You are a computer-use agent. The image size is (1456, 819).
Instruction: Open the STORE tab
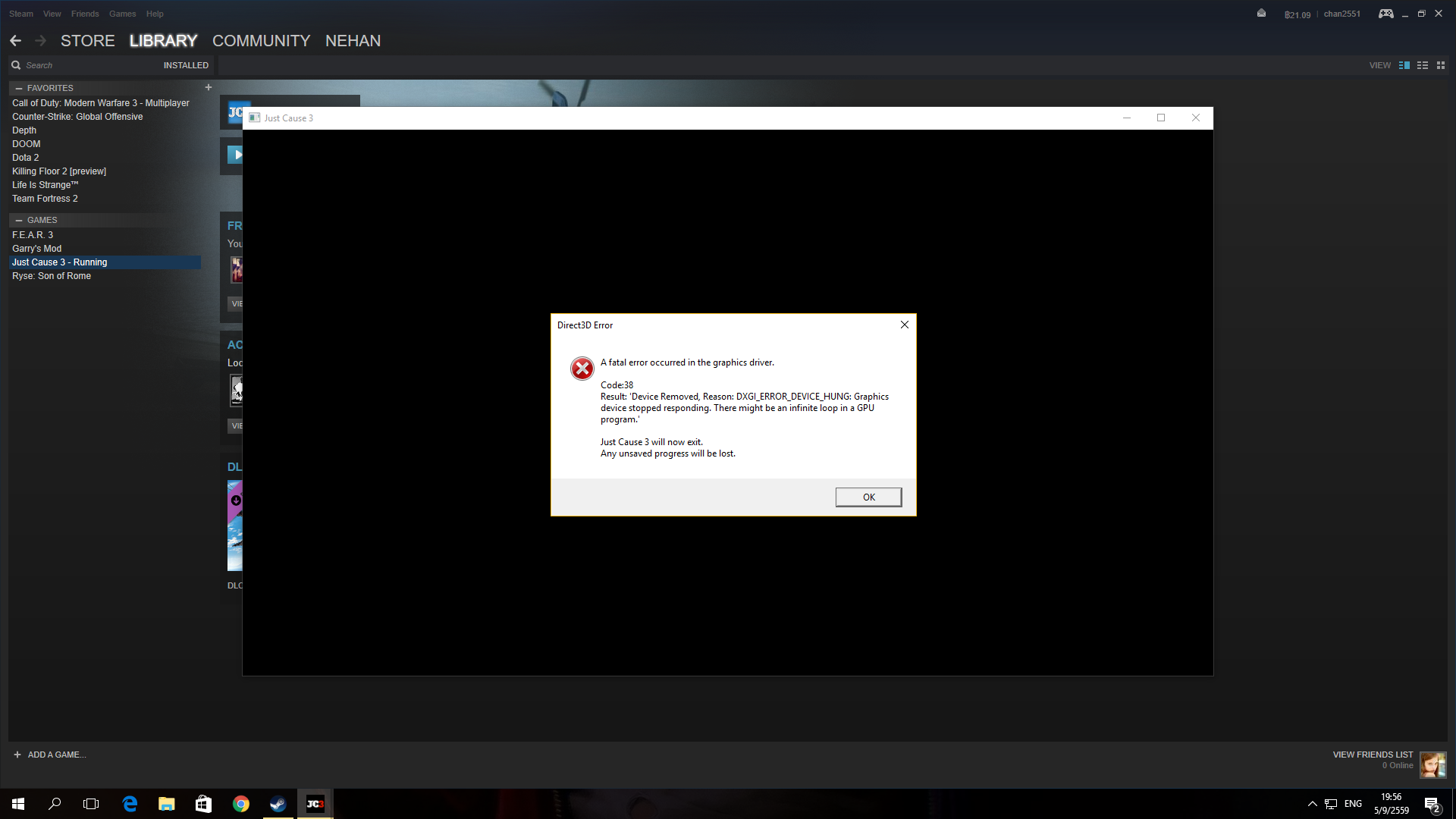[88, 41]
